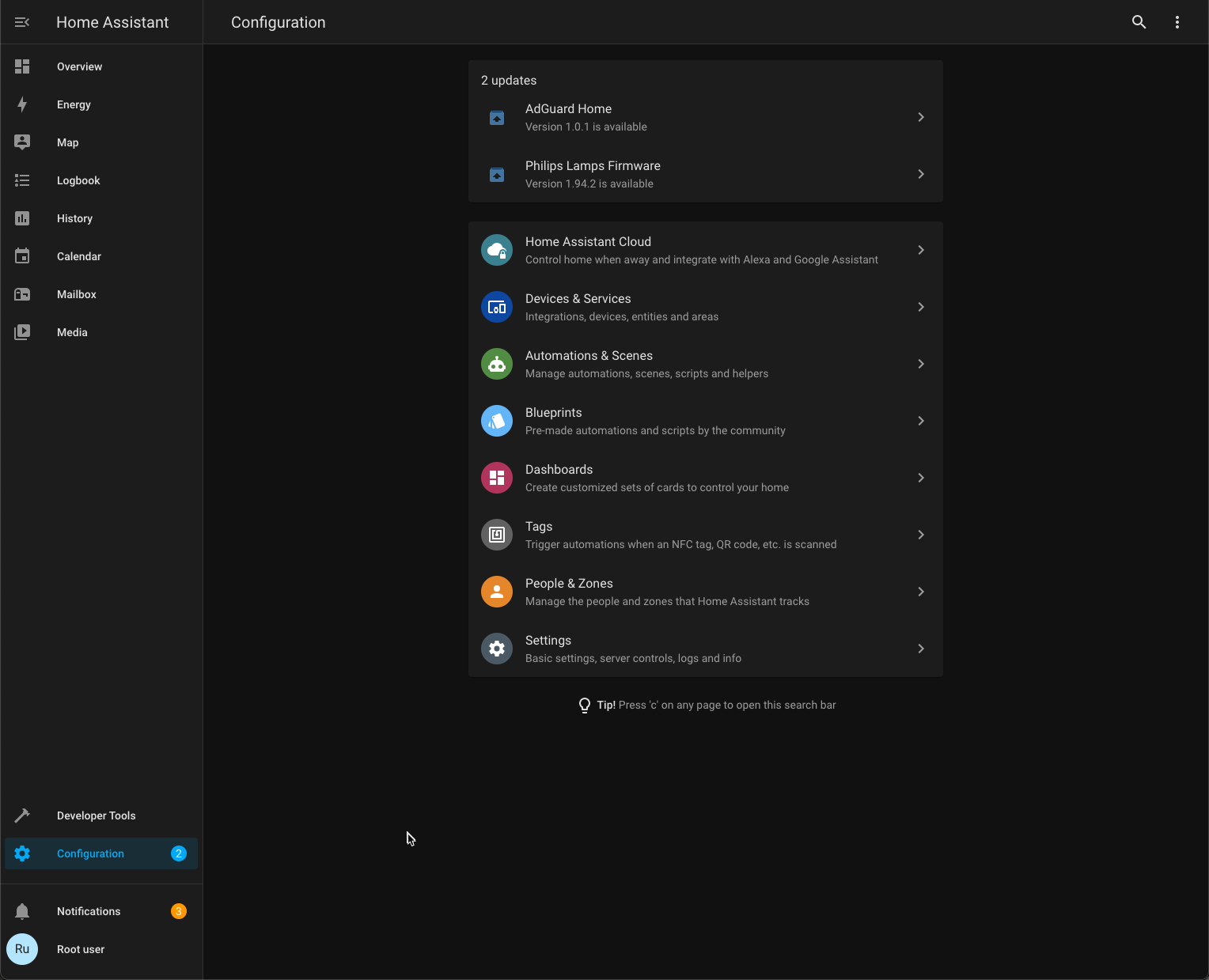Click the Energy lightning bolt icon

22,104
